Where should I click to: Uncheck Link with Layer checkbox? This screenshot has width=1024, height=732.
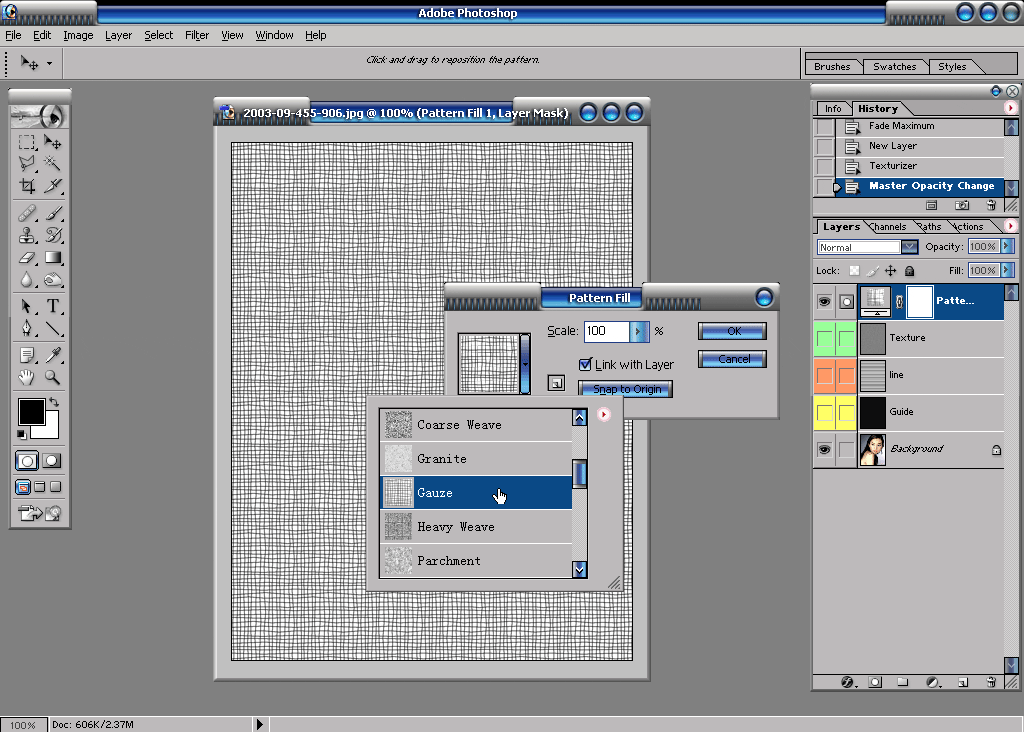click(585, 364)
